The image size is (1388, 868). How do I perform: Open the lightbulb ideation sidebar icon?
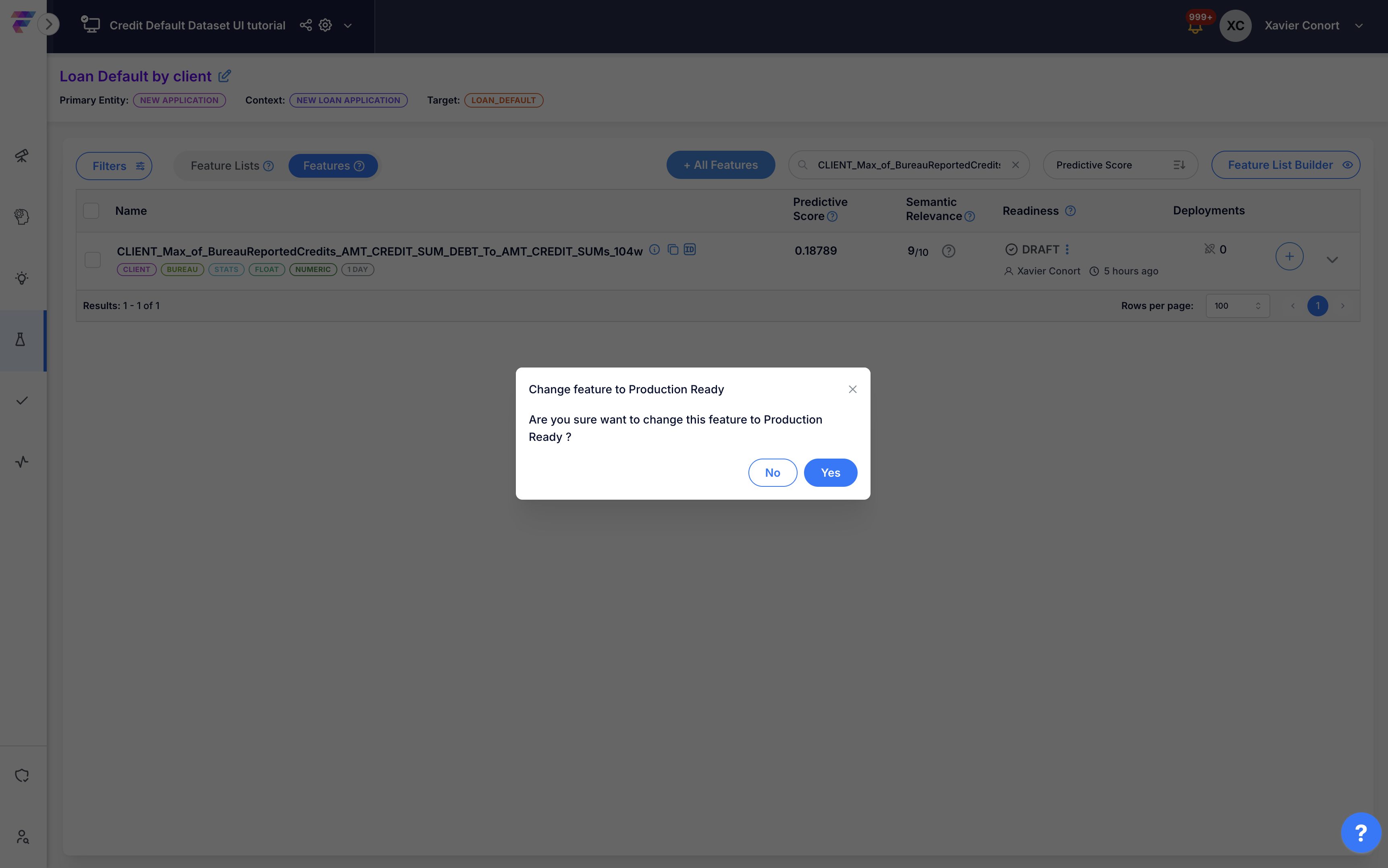click(22, 278)
